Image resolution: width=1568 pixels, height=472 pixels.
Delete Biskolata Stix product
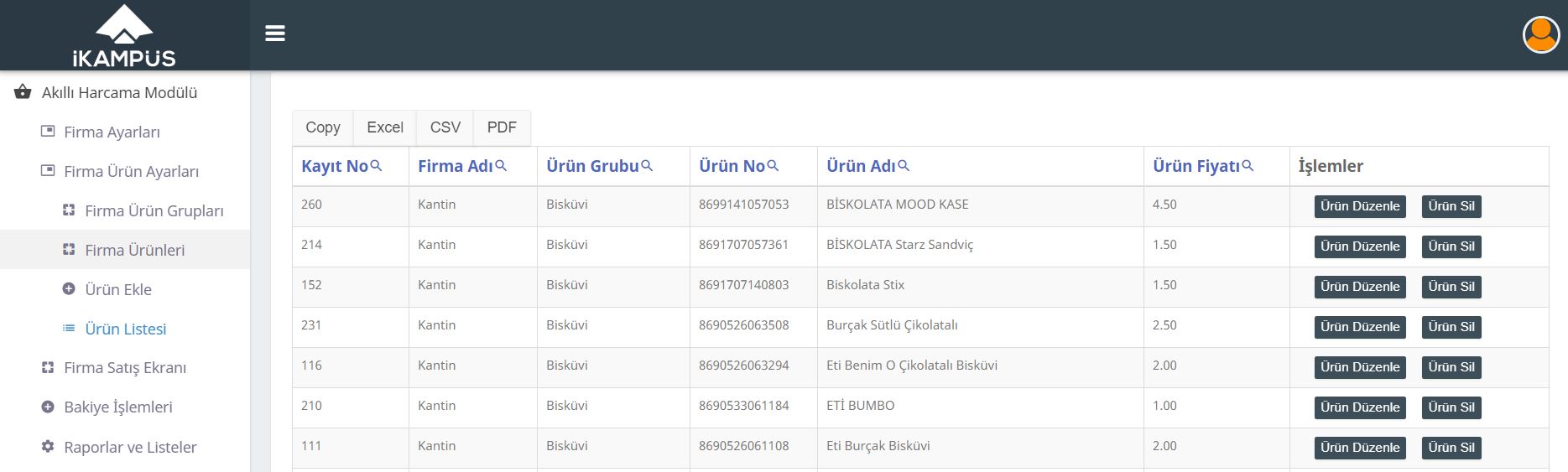point(1451,287)
